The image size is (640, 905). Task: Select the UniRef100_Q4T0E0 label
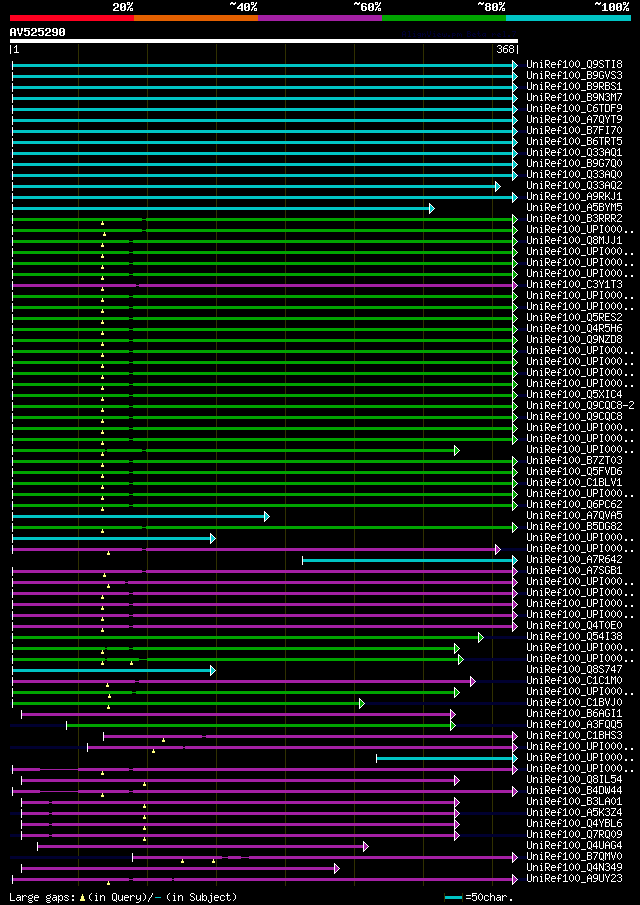pyautogui.click(x=574, y=626)
